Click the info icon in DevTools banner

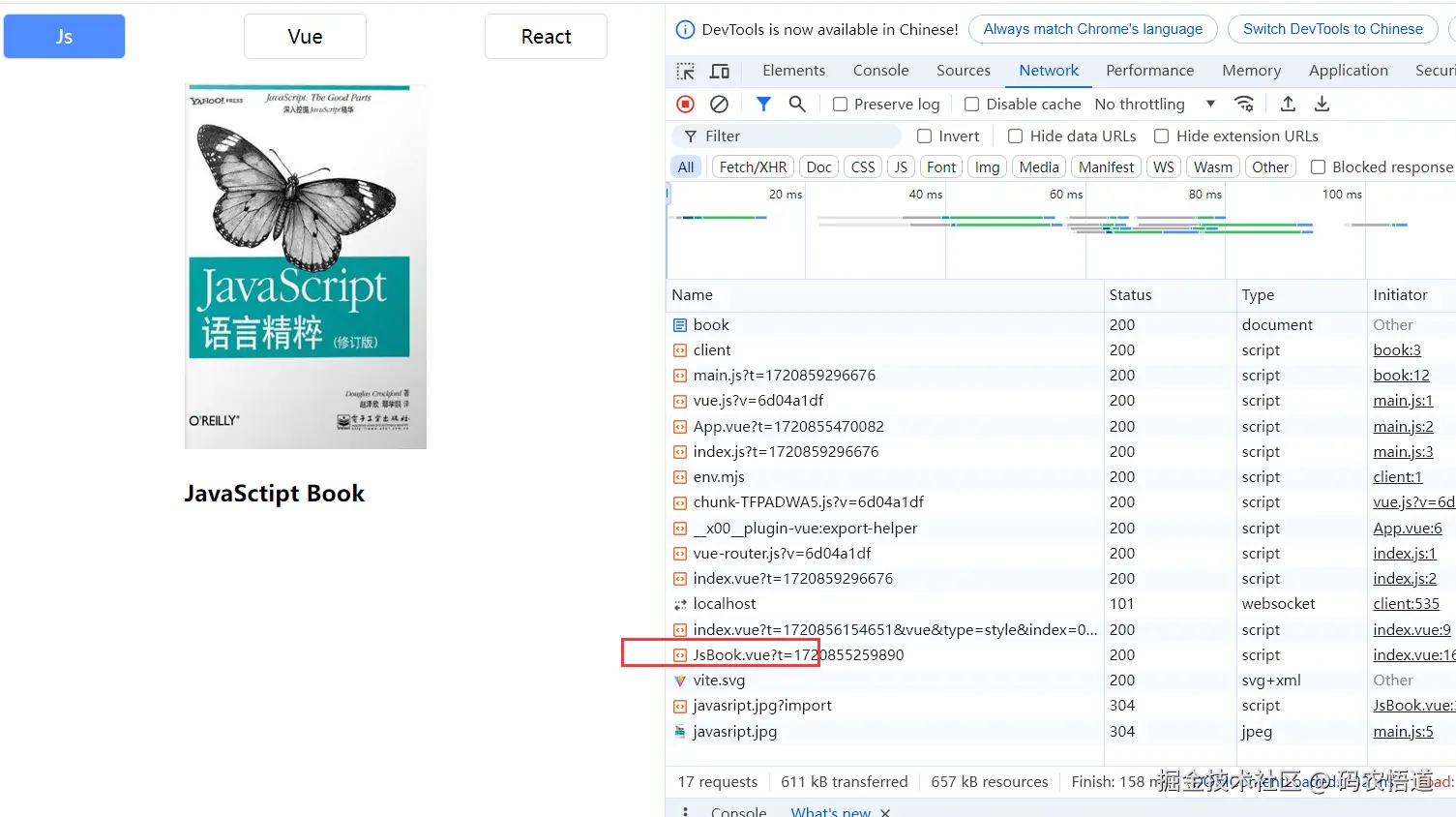685,29
